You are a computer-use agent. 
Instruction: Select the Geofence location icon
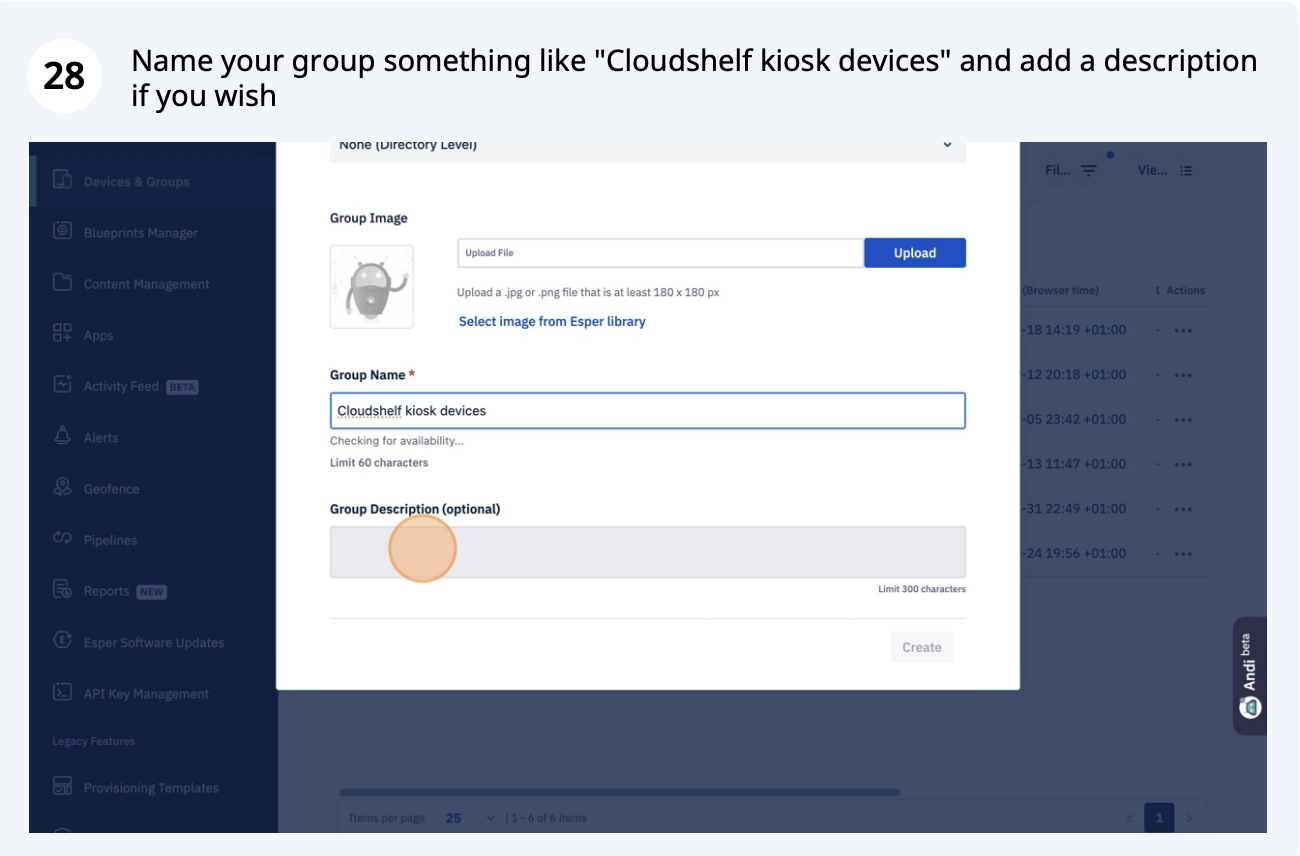[x=63, y=488]
